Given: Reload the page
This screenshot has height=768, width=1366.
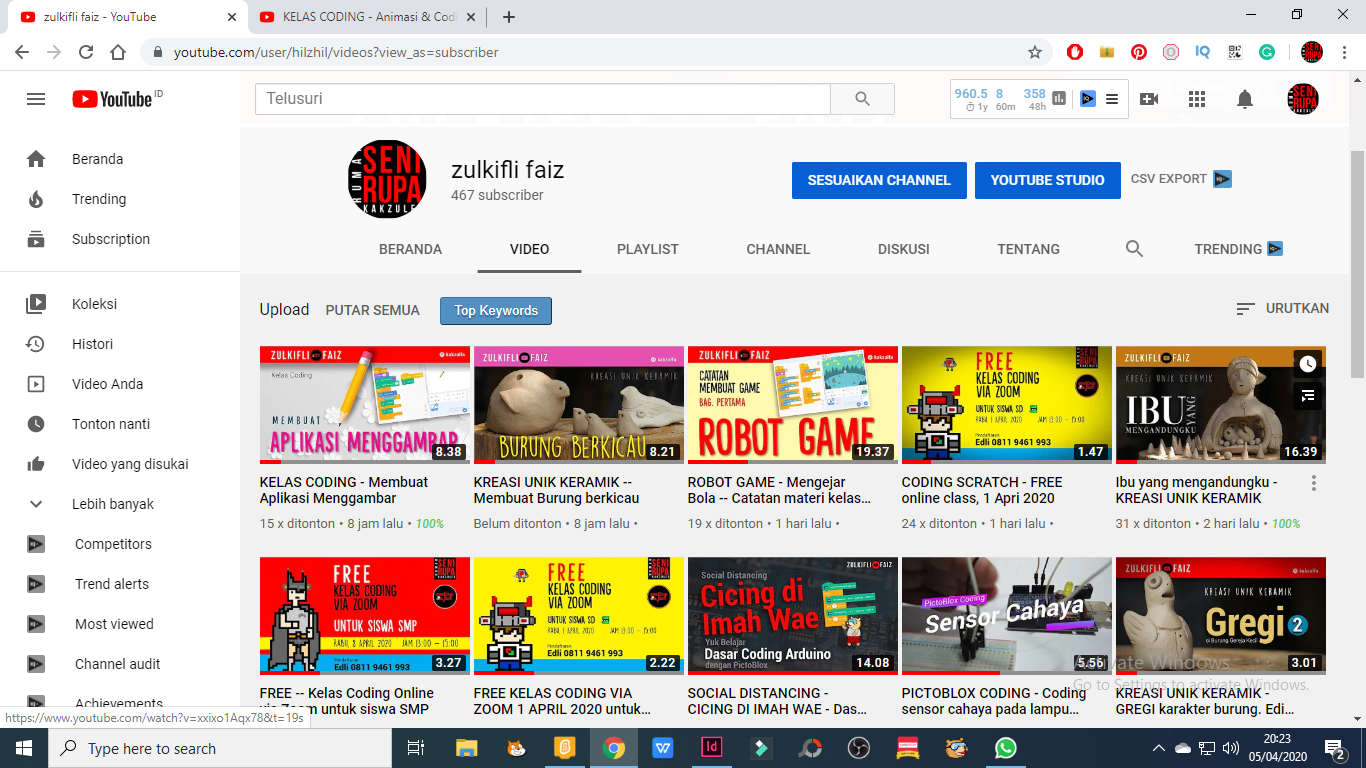Looking at the screenshot, I should (x=86, y=52).
